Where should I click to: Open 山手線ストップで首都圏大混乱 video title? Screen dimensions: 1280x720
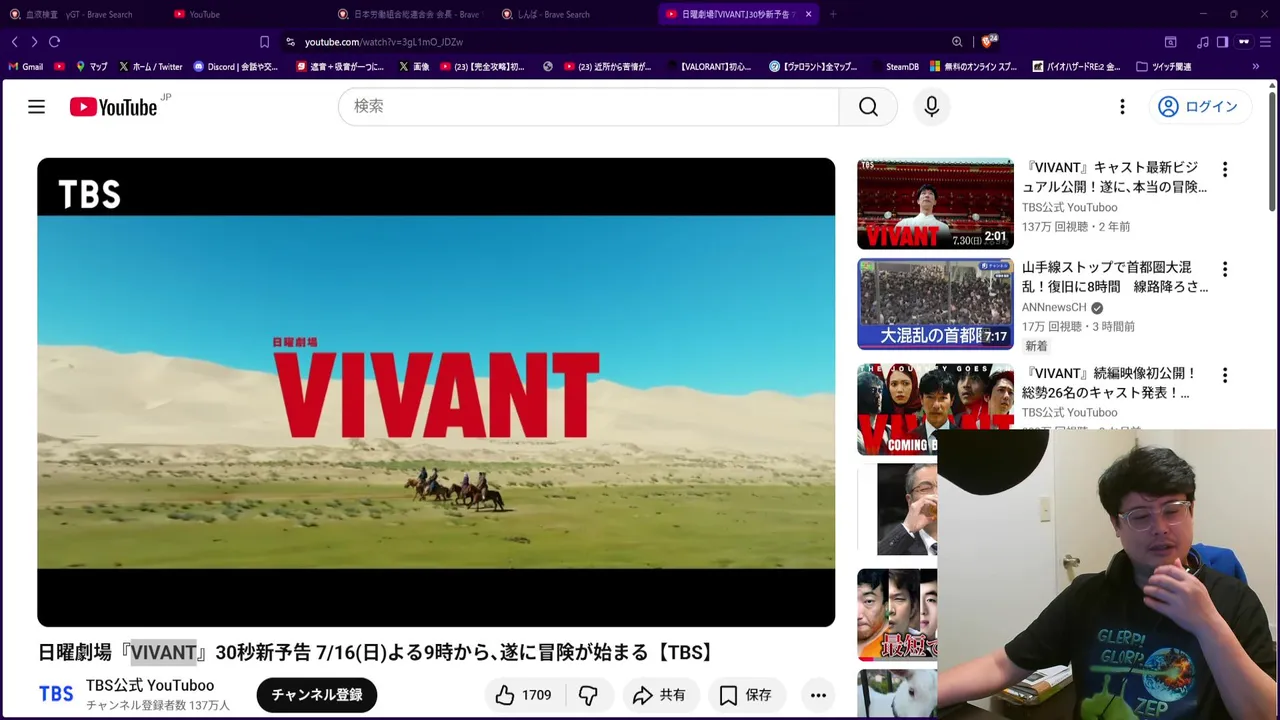(x=1115, y=277)
